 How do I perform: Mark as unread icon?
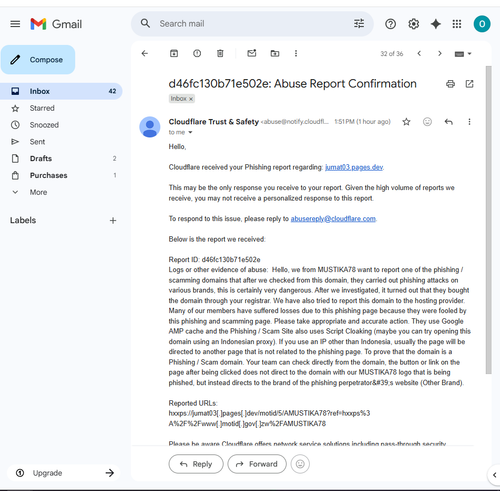click(x=252, y=53)
